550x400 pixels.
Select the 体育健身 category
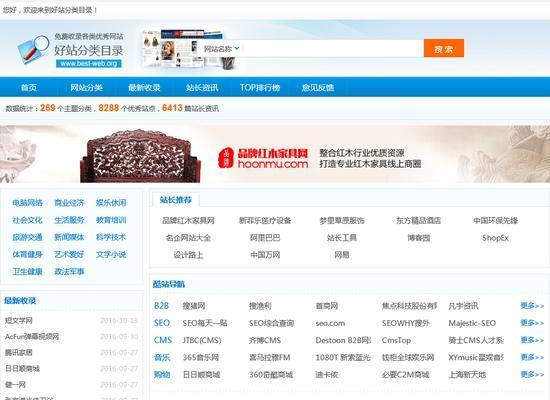[x=27, y=254]
